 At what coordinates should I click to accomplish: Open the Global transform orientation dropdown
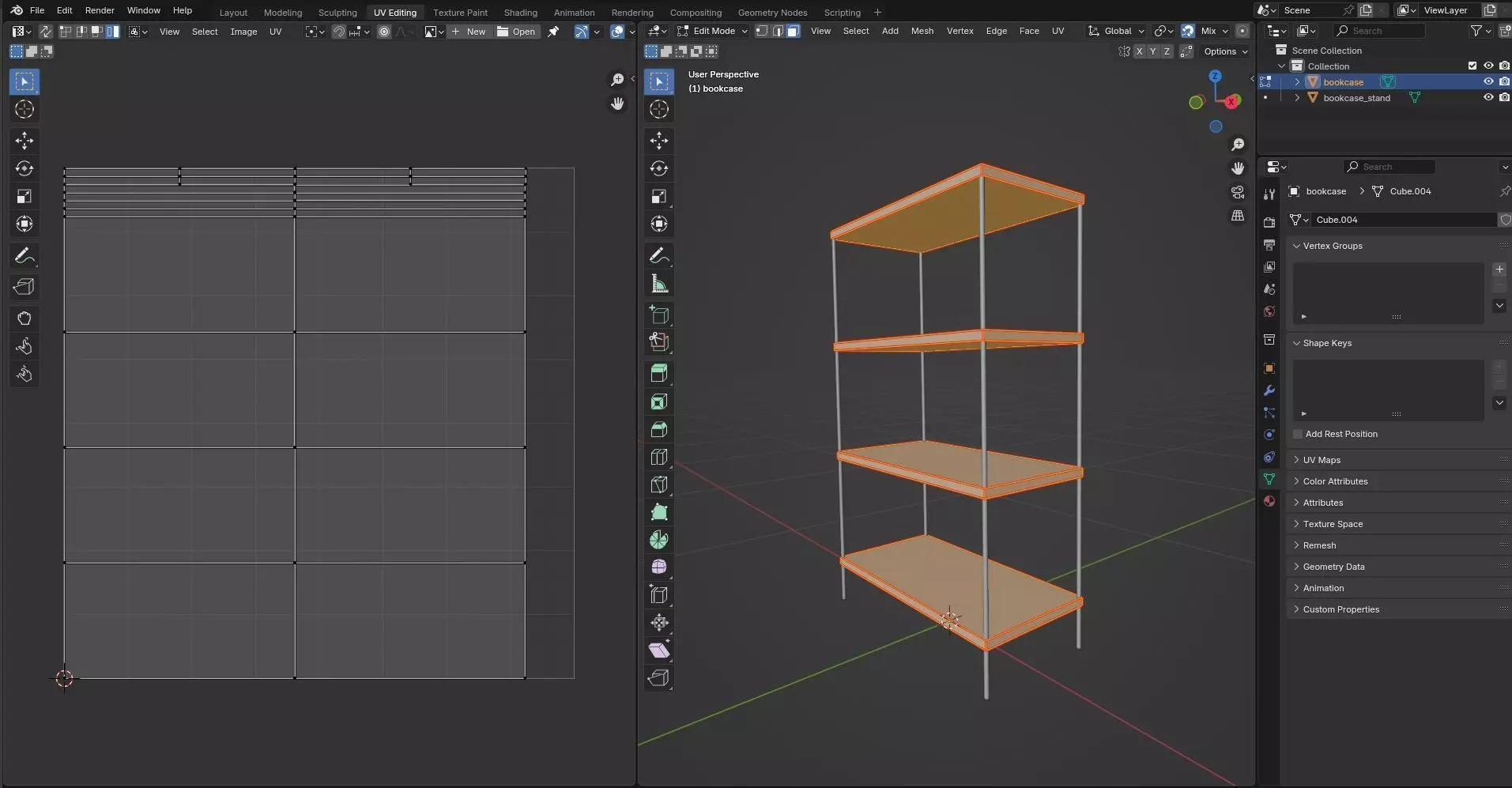click(1116, 31)
